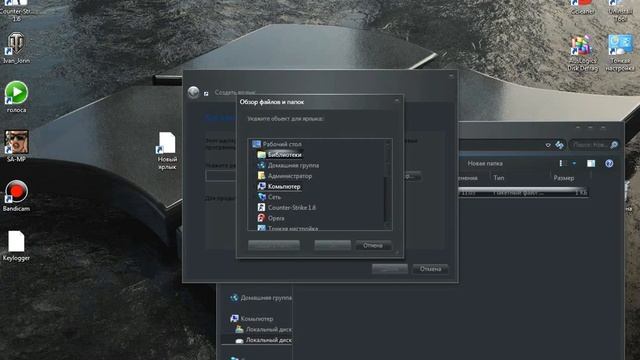
Task: Select the highlighted file row in Explorer
Action: [523, 193]
